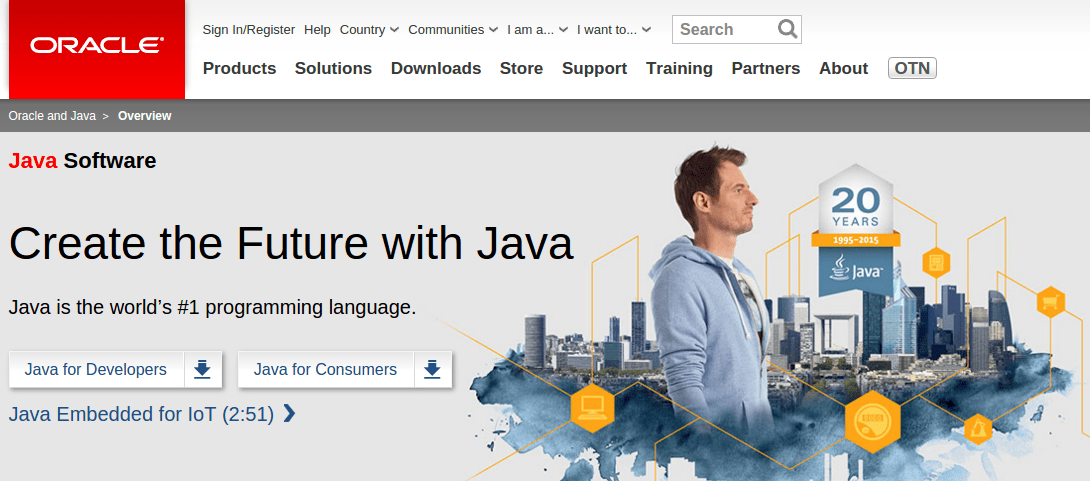Click the large orange meter hexagon icon
Screen dimensions: 1090x481
tap(872, 421)
